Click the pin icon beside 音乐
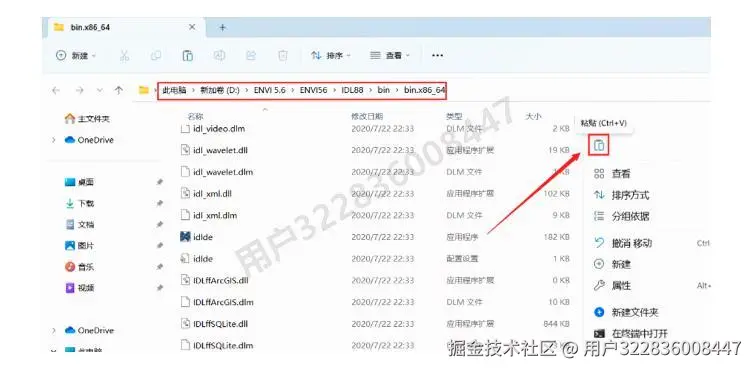Image resolution: width=753 pixels, height=370 pixels. 159,267
